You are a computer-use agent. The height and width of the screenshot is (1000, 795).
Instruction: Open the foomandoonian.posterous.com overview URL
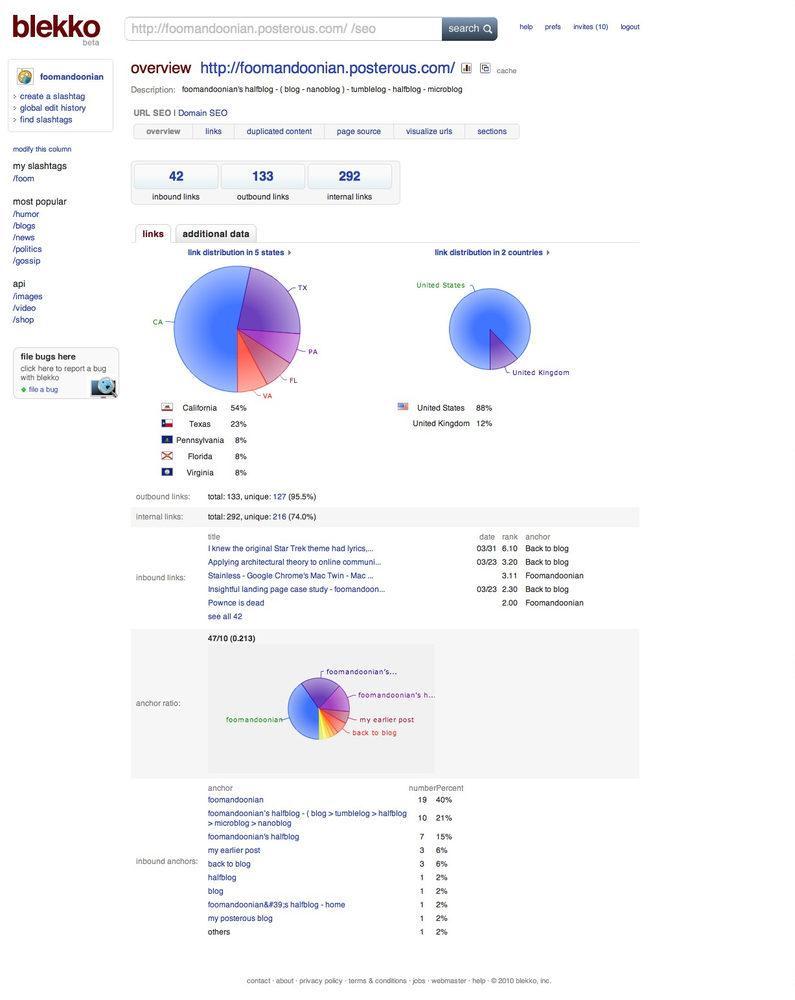tap(328, 68)
